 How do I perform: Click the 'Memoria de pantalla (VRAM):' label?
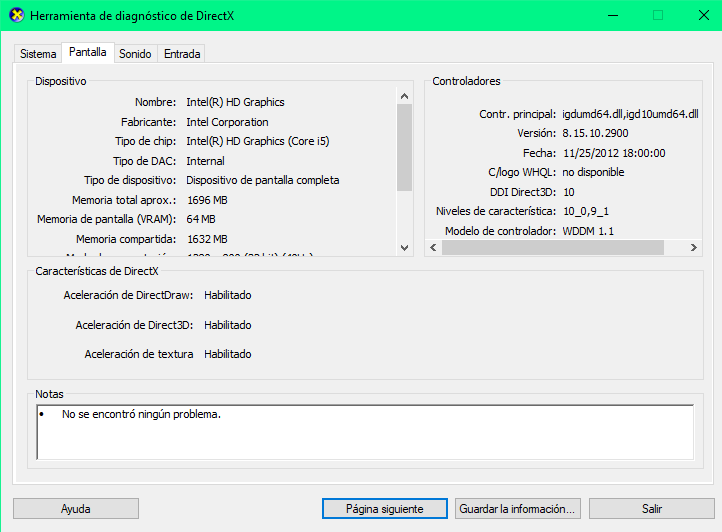tap(106, 219)
